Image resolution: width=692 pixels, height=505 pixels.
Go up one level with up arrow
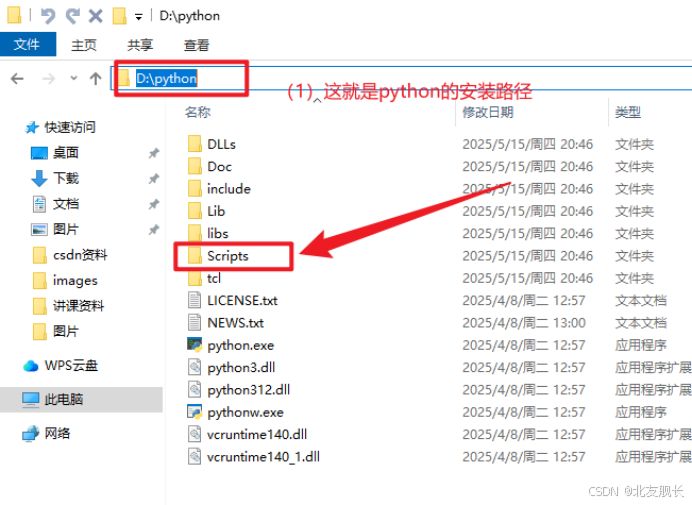[95, 79]
